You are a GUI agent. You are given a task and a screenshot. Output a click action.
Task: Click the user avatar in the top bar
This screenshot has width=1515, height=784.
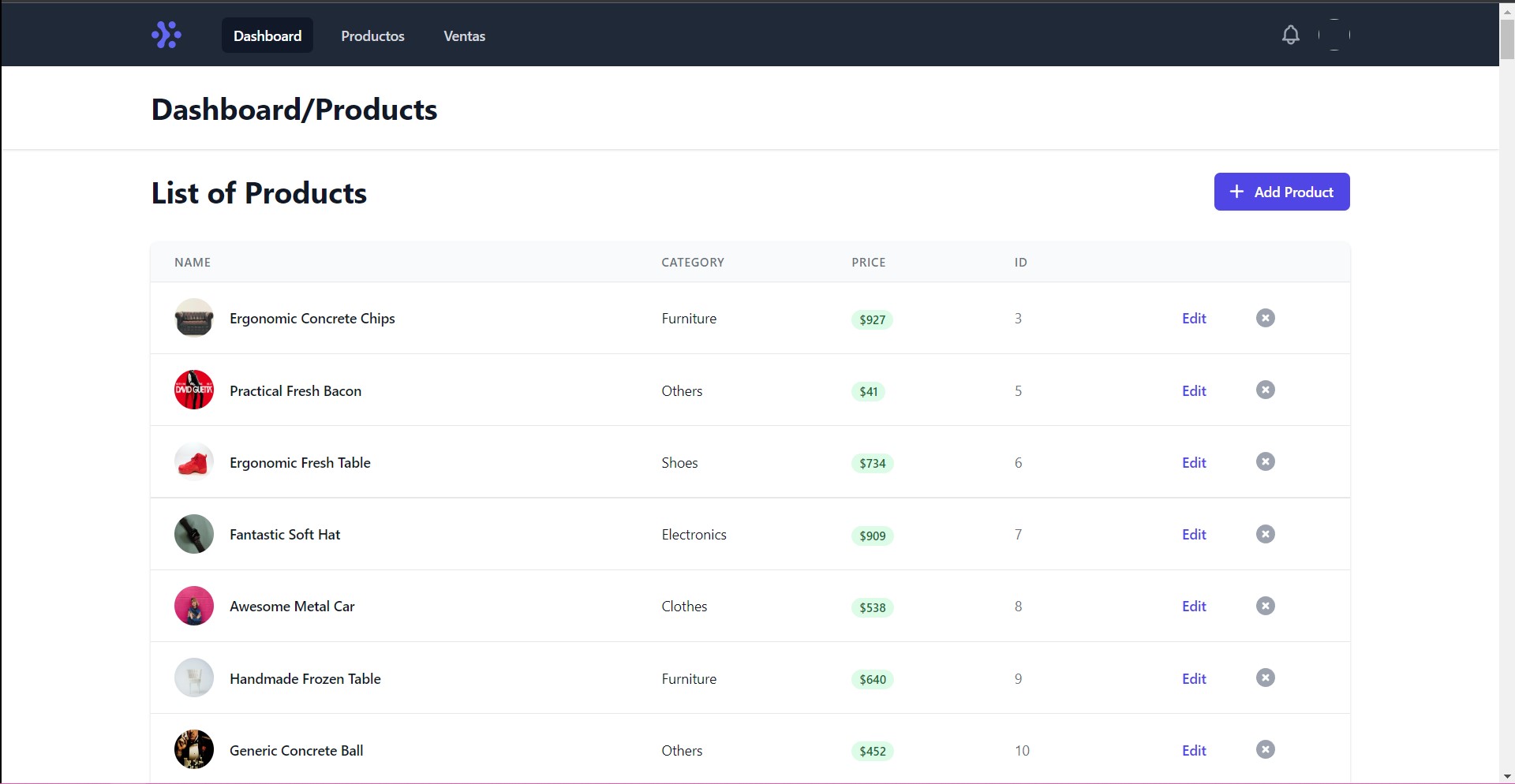coord(1334,35)
